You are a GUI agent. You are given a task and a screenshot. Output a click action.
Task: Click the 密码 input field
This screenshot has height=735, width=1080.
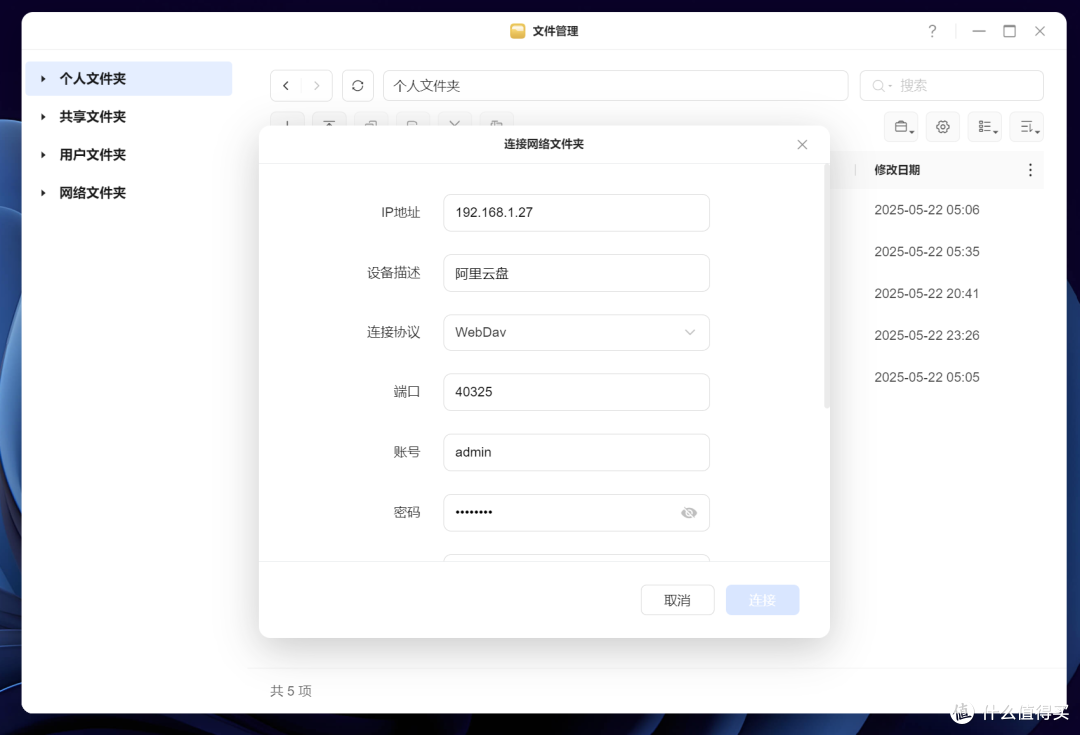point(577,513)
